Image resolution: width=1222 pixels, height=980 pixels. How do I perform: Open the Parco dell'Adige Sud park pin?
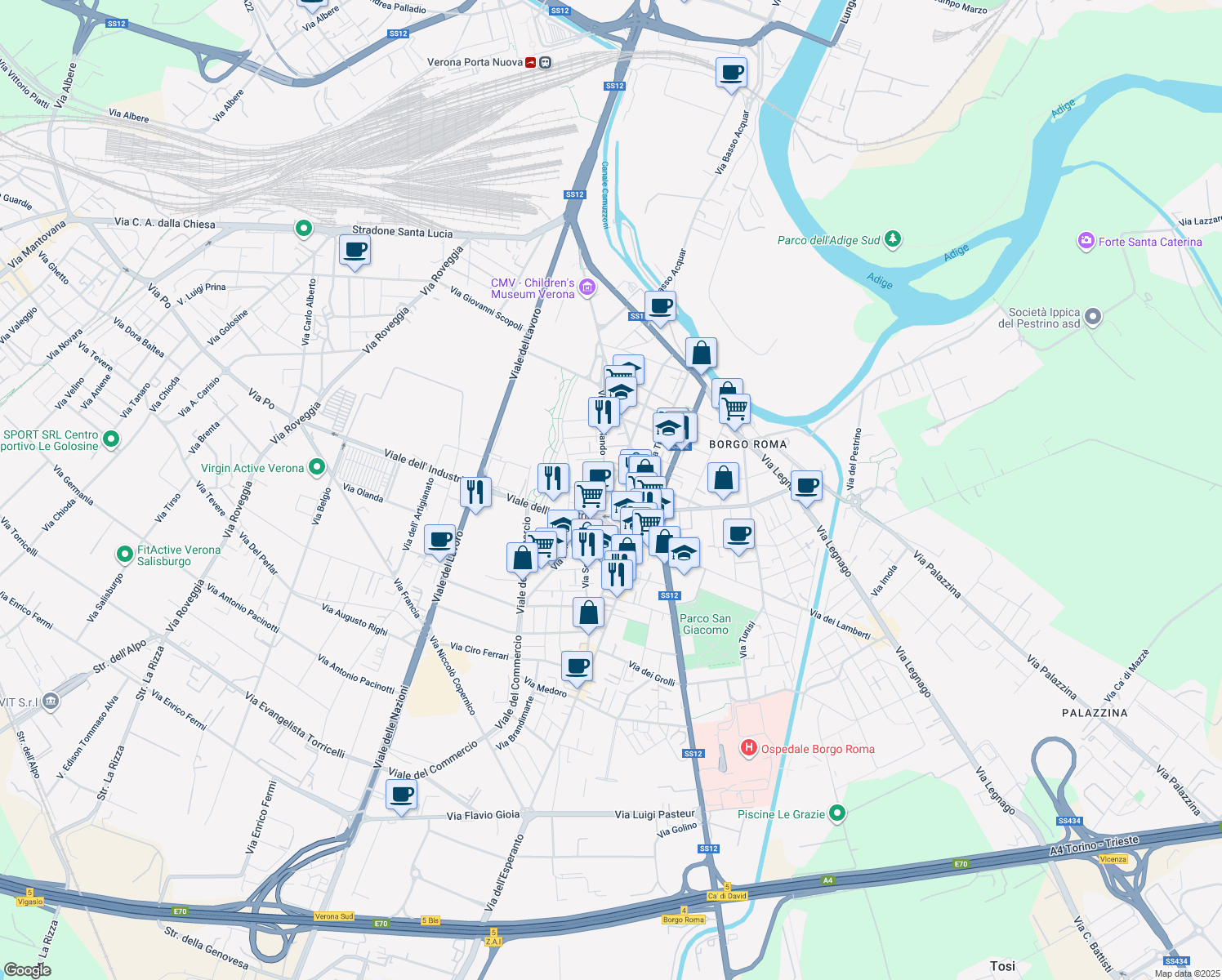tap(893, 239)
